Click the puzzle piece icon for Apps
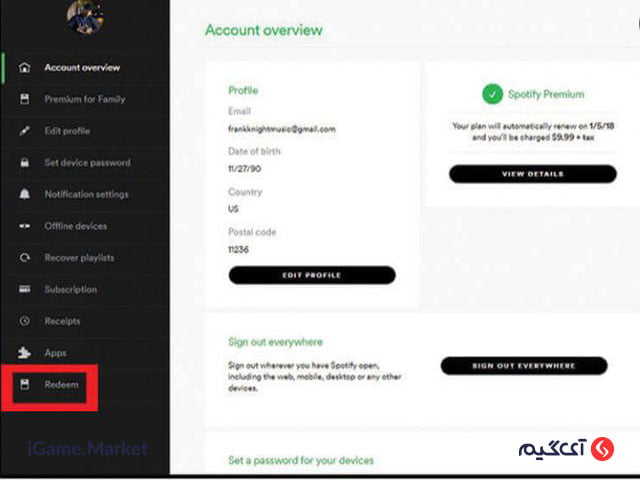Viewport: 640px width, 480px height. pyautogui.click(x=24, y=352)
